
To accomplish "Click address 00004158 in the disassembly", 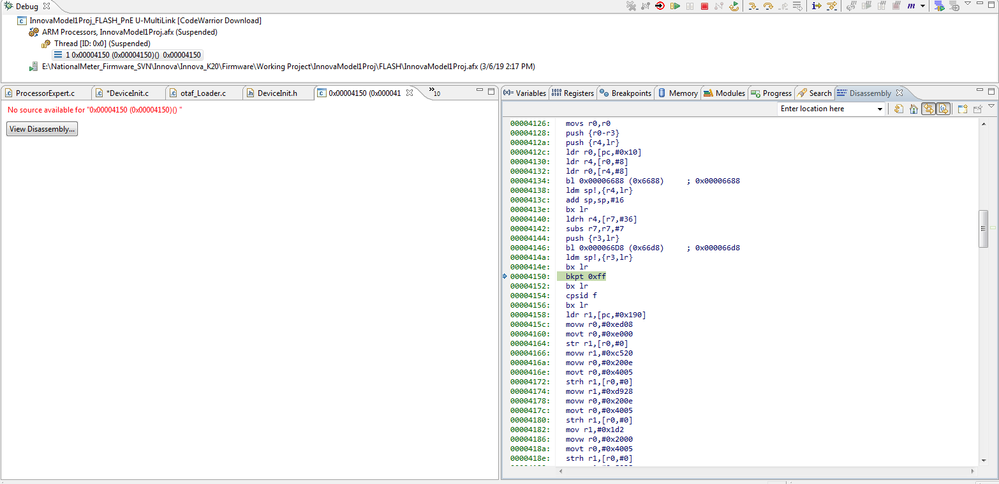I will coord(529,315).
